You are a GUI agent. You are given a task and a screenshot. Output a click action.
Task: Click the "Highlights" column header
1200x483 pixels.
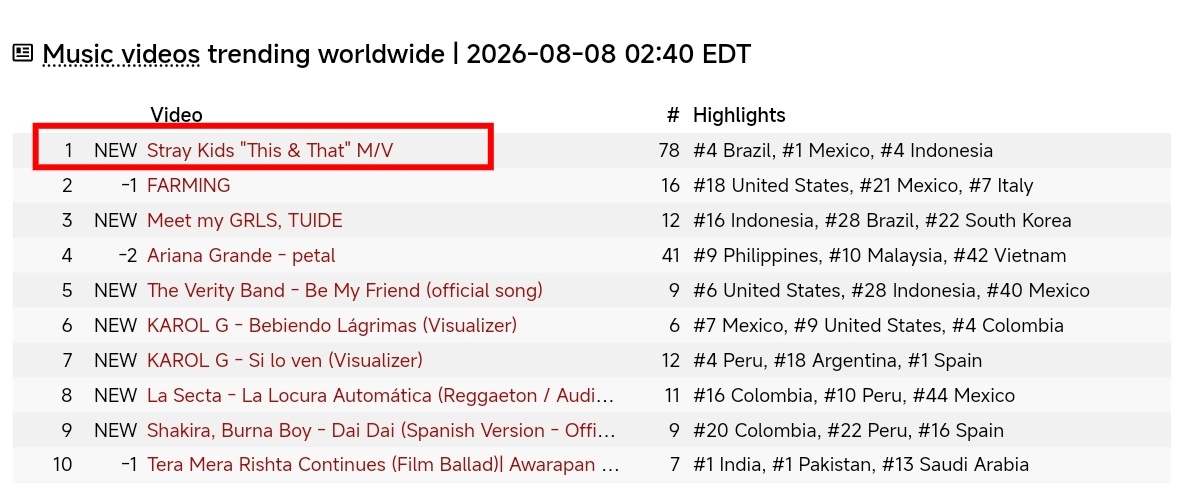(x=739, y=115)
